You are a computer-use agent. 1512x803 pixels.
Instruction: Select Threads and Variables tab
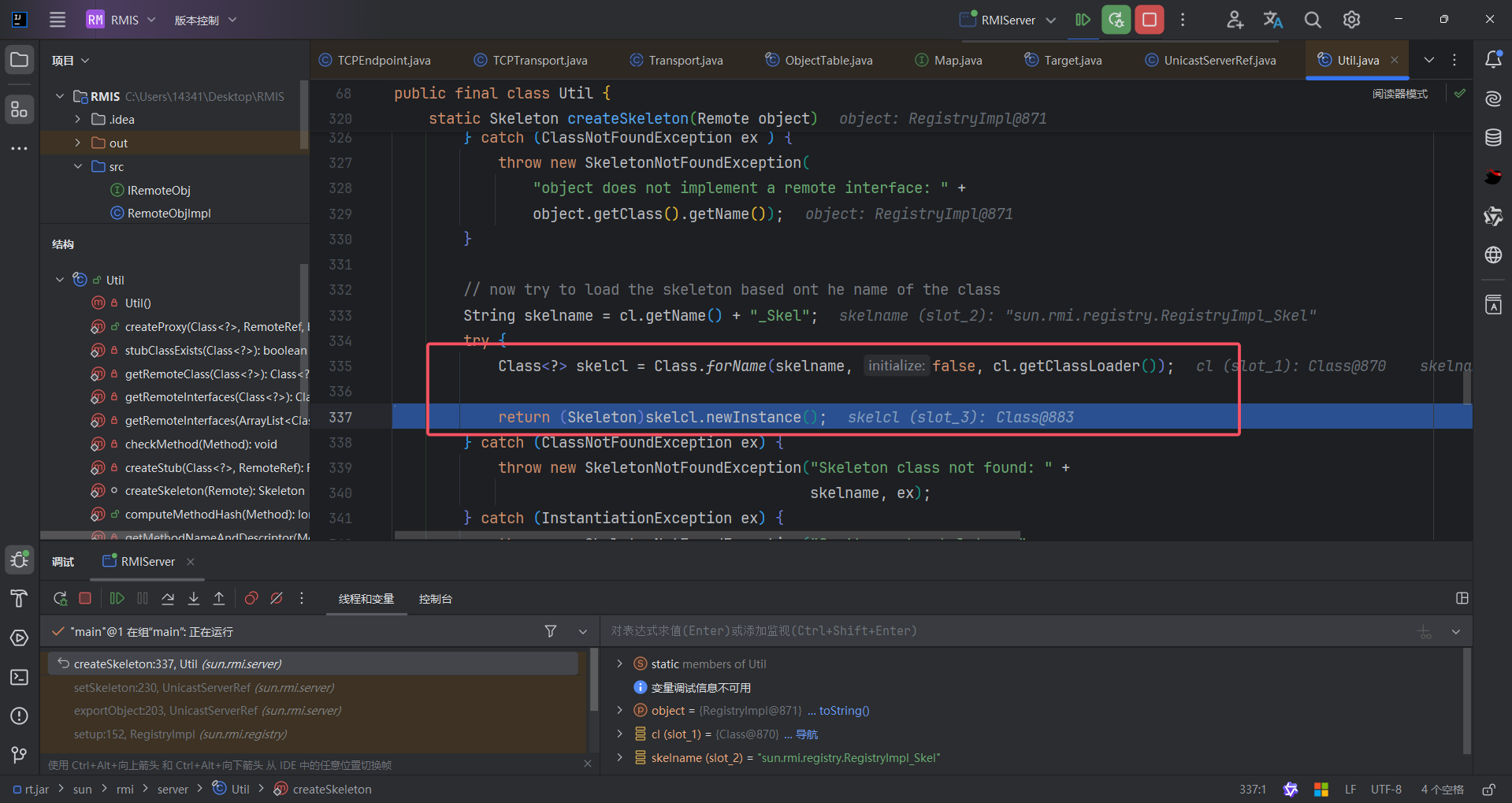point(366,599)
